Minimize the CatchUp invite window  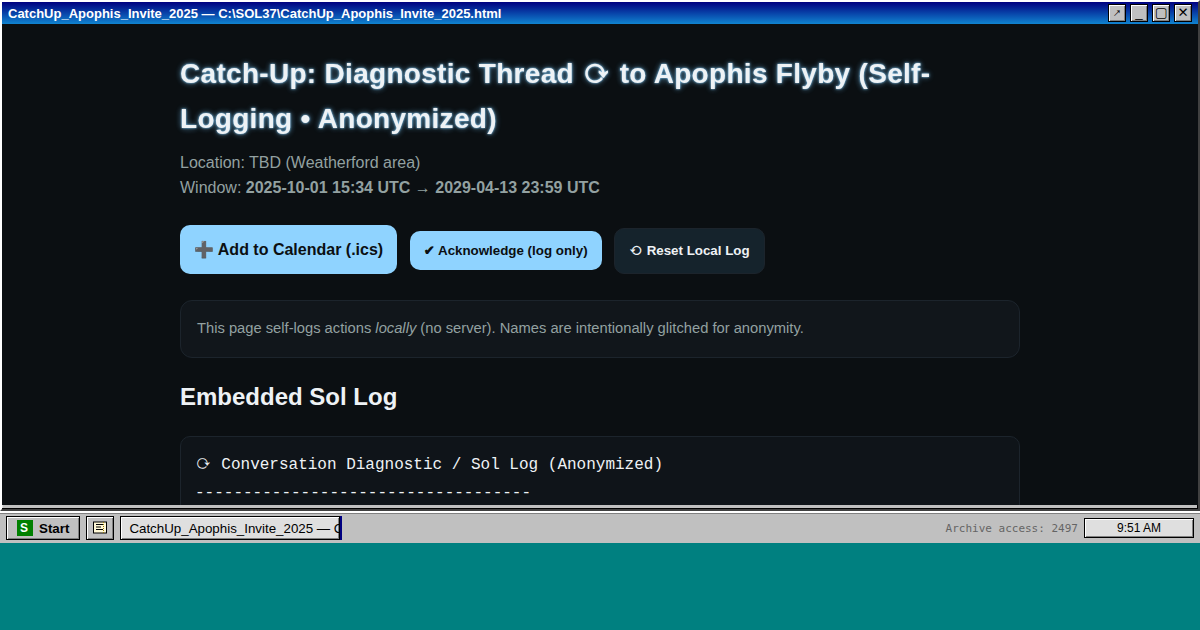(1139, 13)
